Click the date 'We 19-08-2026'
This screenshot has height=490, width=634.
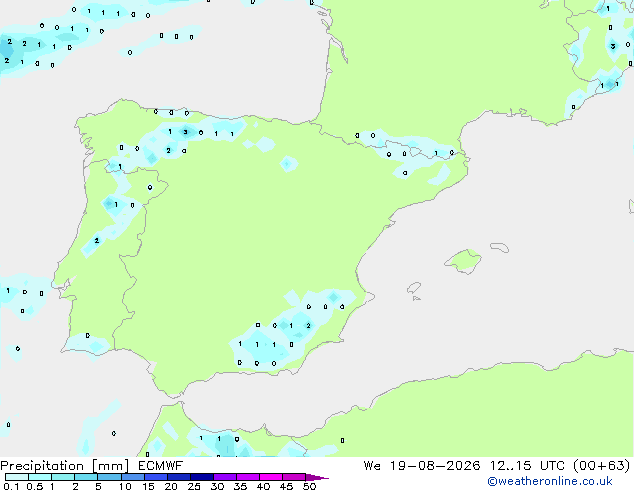[422, 466]
